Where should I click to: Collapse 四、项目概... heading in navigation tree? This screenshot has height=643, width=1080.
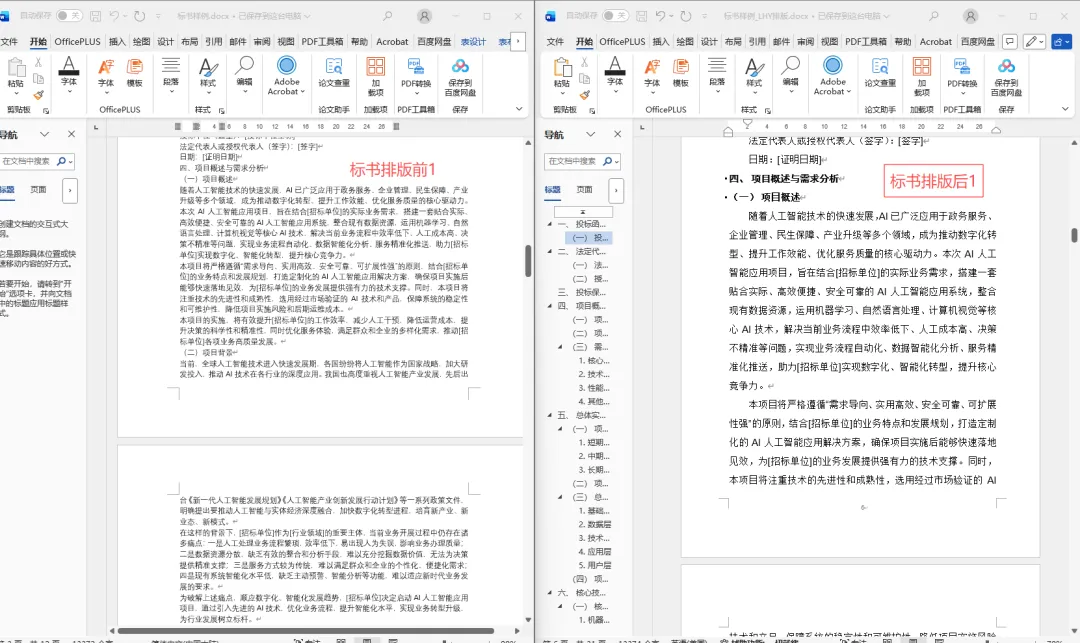point(550,306)
